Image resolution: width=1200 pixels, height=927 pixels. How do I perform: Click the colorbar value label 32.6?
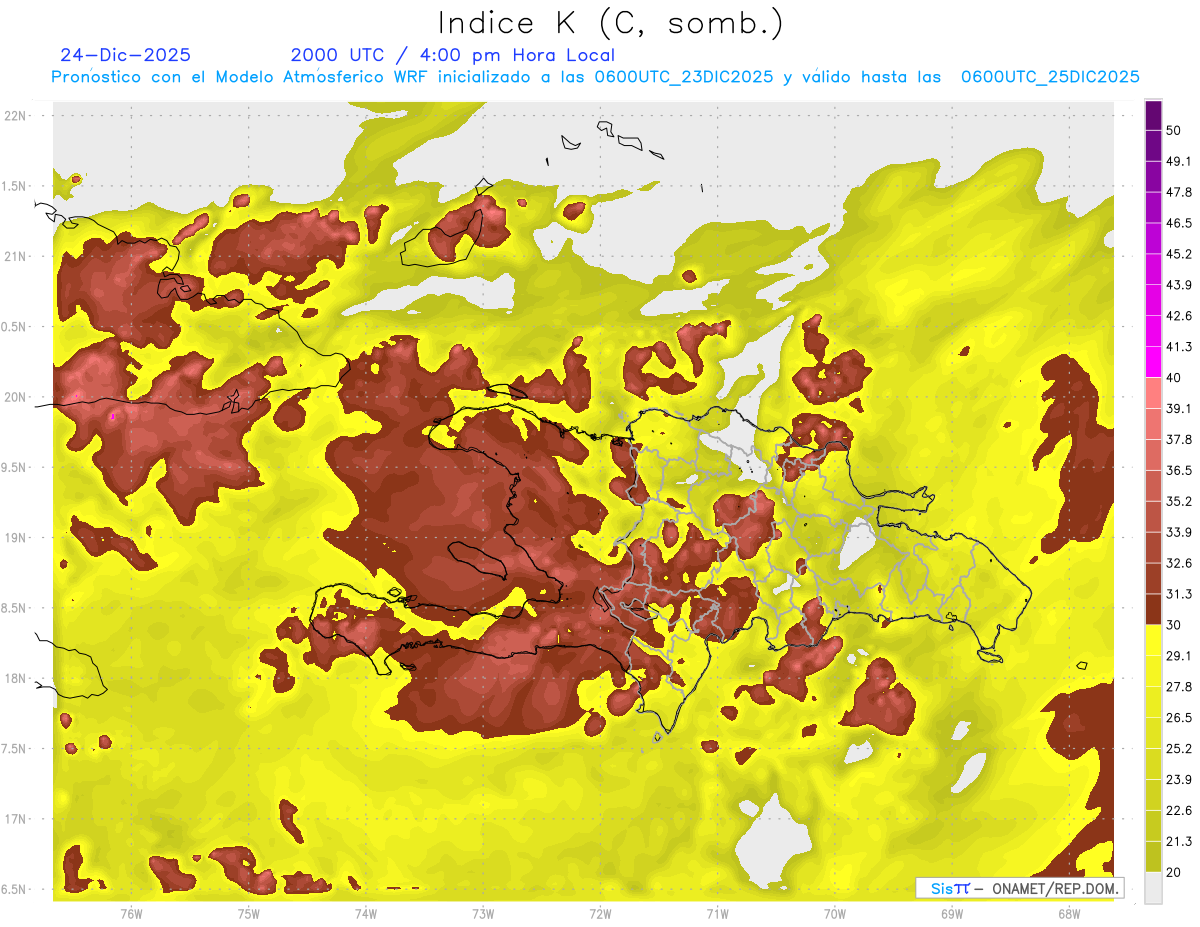click(x=1179, y=563)
